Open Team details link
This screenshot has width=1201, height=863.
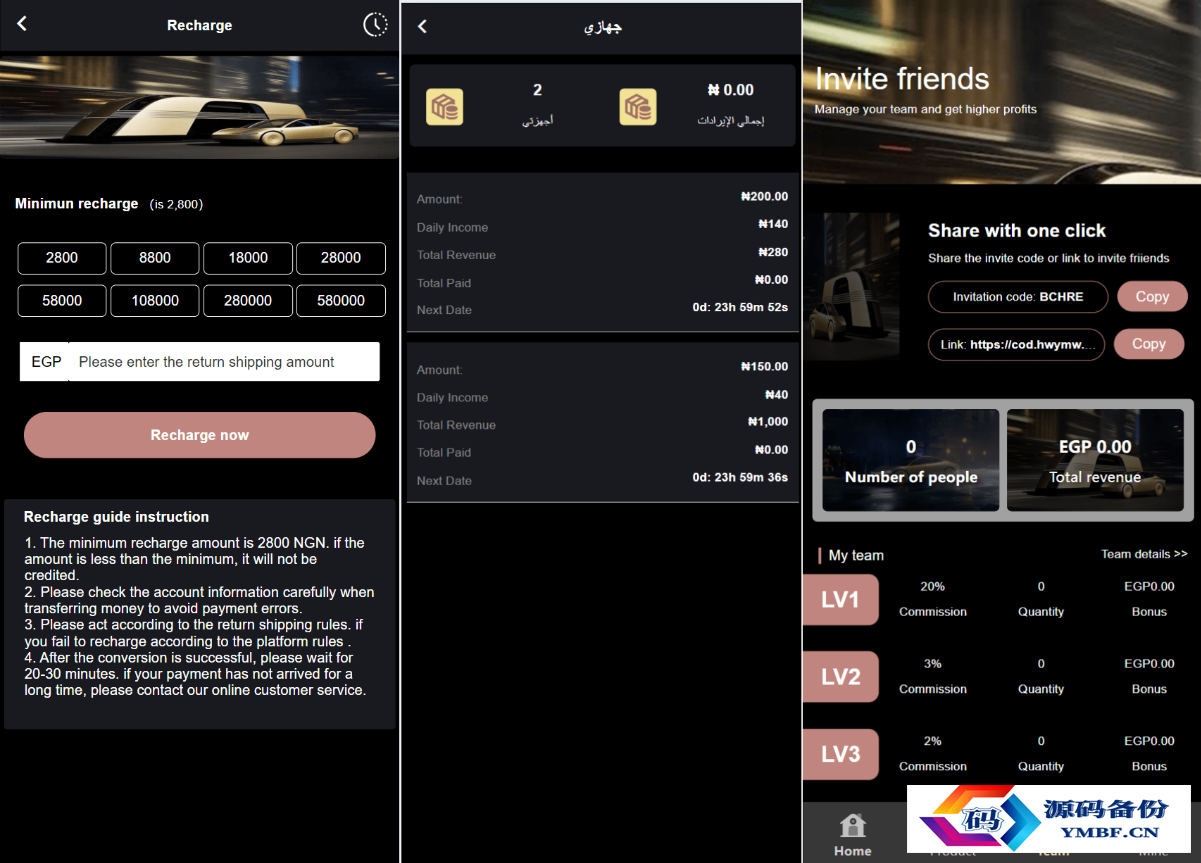point(1144,554)
